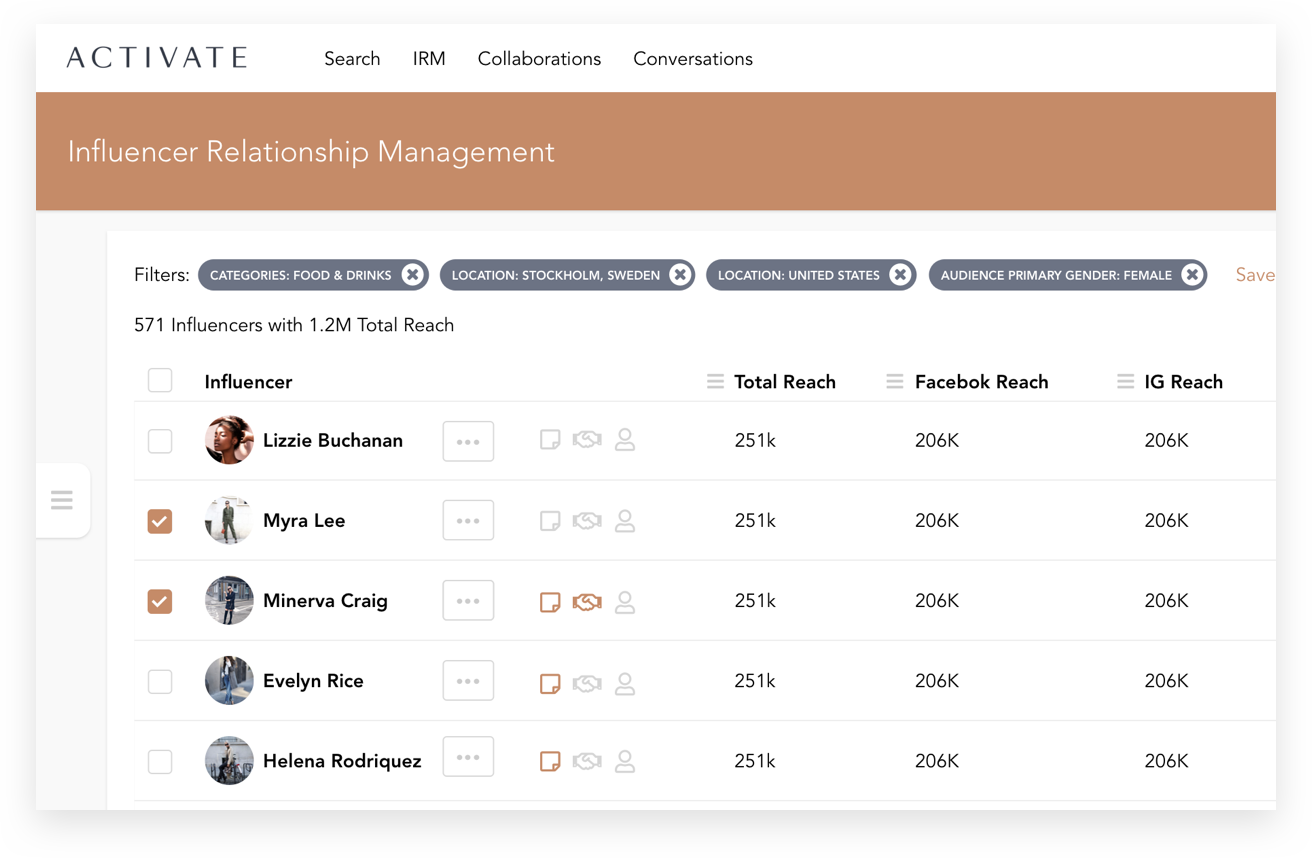
Task: Open the note icon for Myra Lee
Action: [x=550, y=521]
